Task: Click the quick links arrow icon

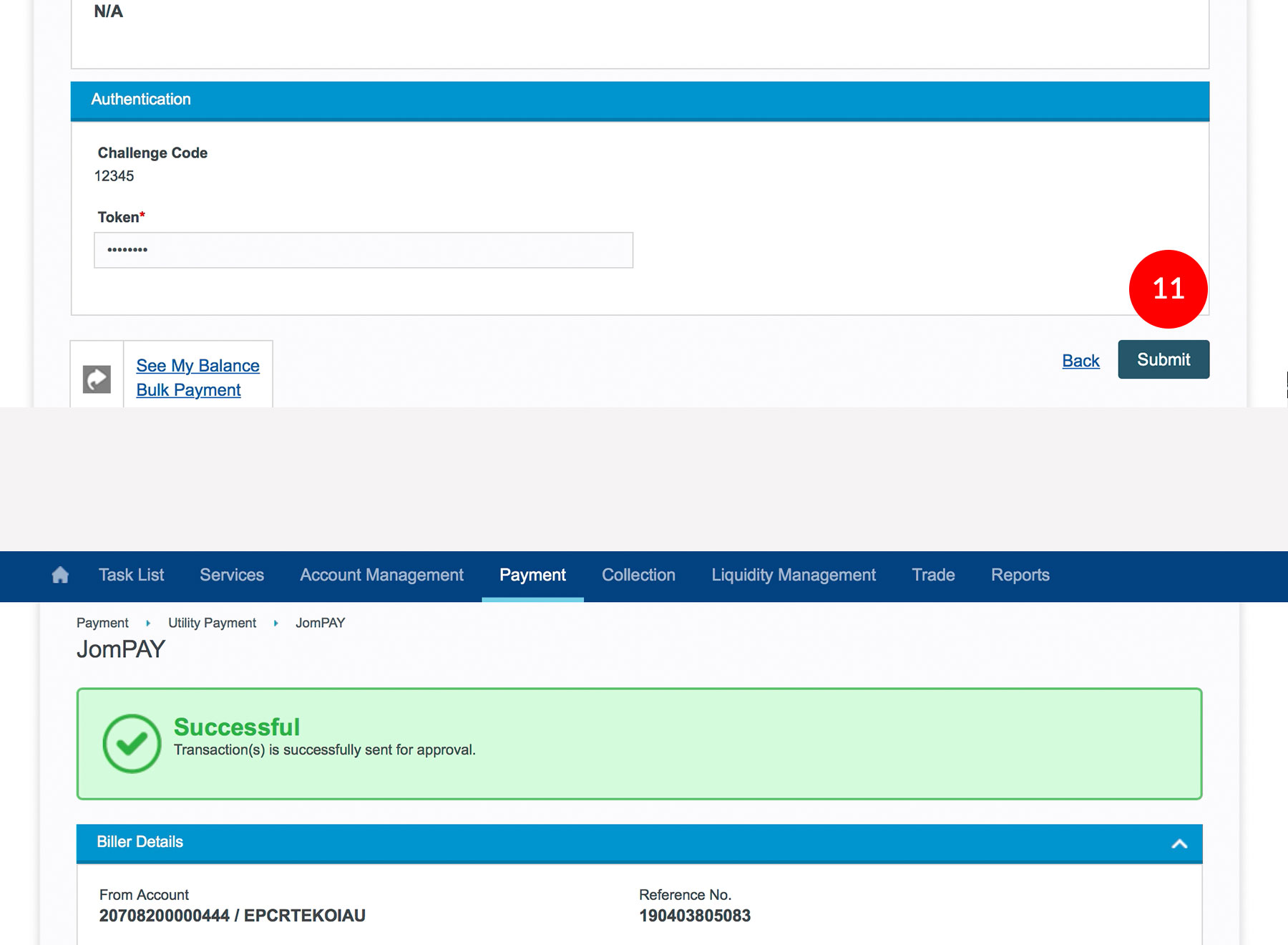Action: pyautogui.click(x=97, y=379)
